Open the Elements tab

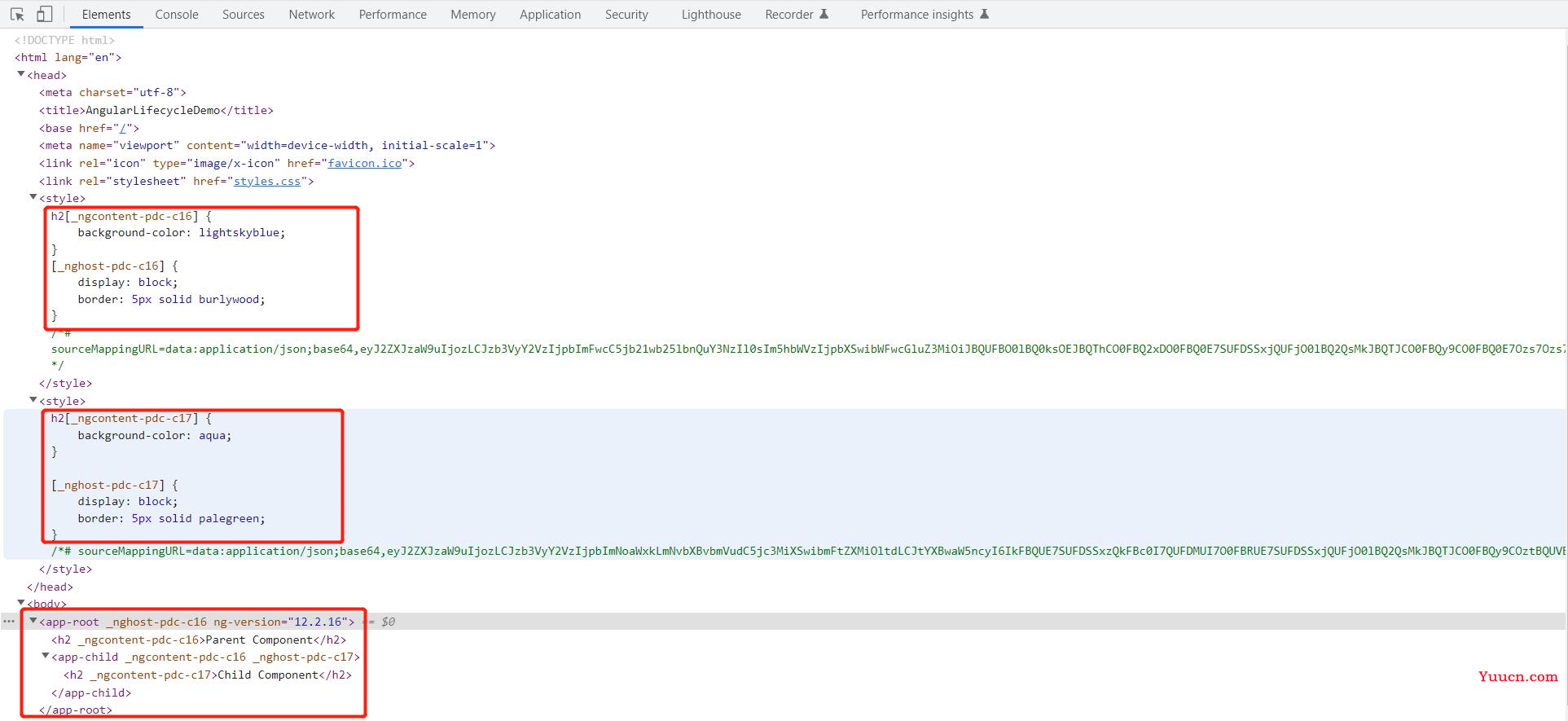point(106,15)
